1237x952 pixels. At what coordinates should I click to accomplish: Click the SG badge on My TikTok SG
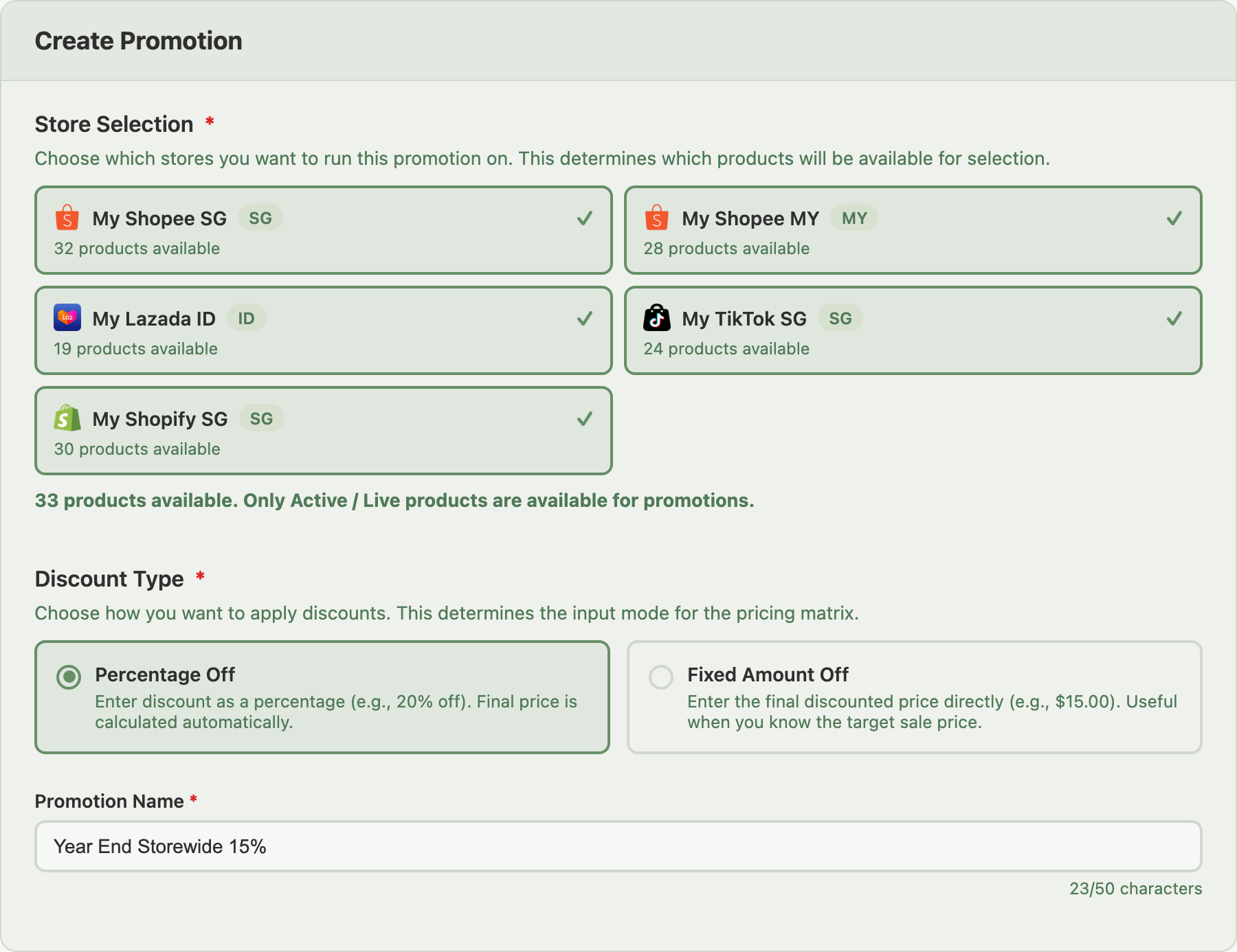[x=840, y=318]
